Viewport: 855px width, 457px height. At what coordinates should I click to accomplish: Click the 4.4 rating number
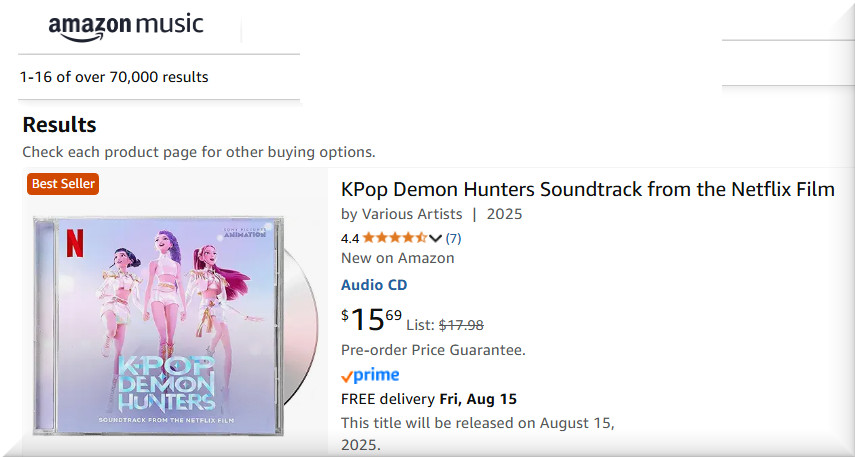coord(350,238)
